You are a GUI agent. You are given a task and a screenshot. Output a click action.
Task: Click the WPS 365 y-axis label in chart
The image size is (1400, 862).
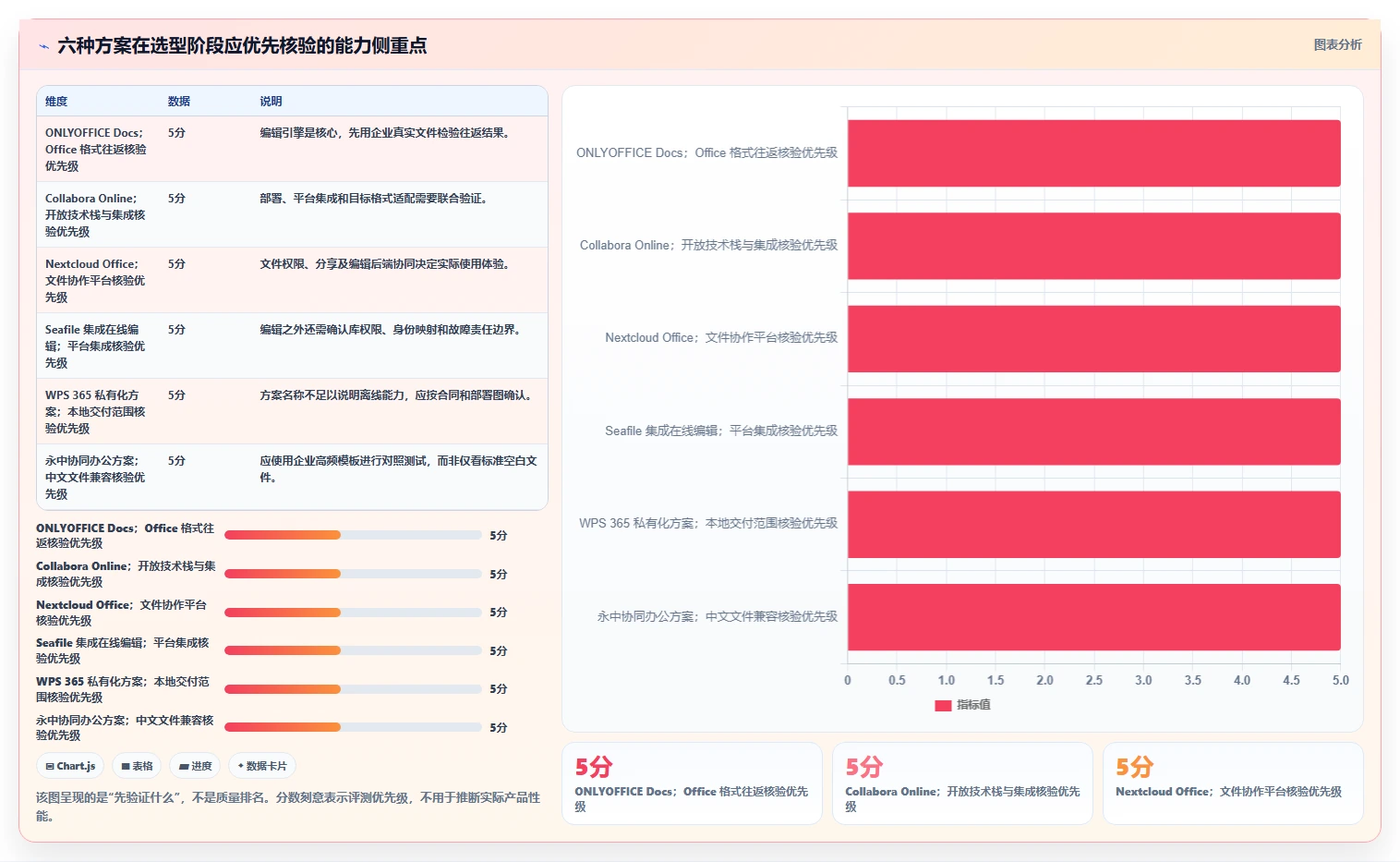click(708, 524)
